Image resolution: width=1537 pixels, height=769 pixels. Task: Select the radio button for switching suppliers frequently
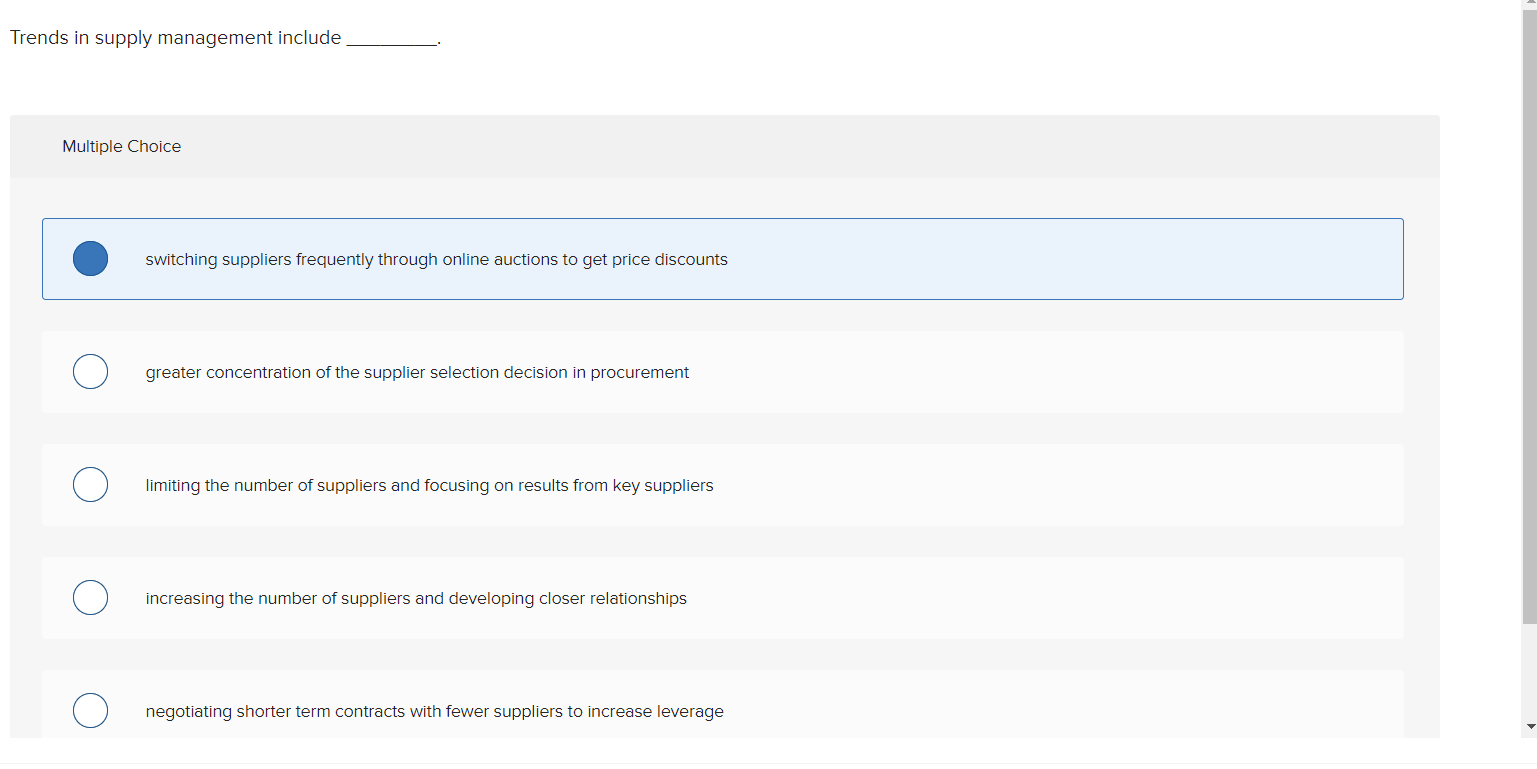click(90, 259)
